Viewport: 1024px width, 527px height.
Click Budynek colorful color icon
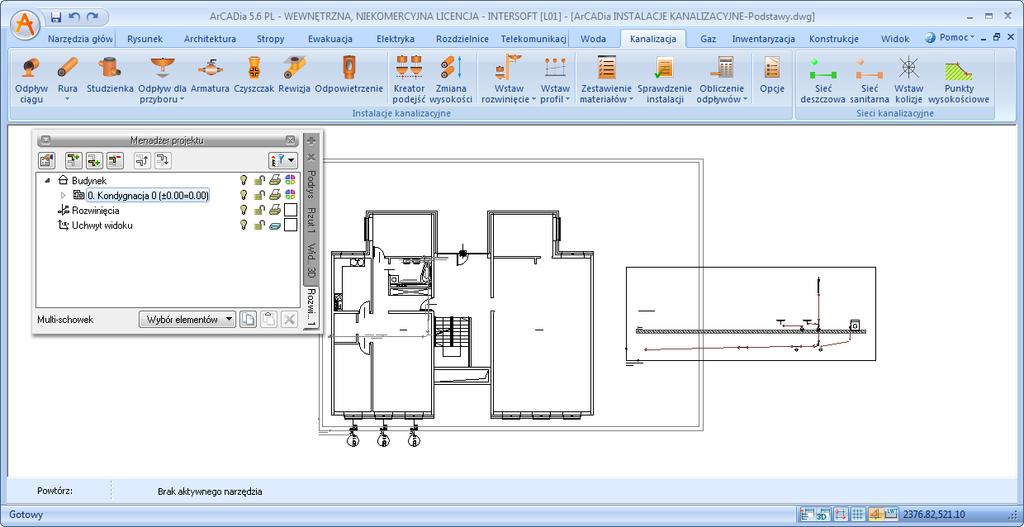pyautogui.click(x=291, y=180)
